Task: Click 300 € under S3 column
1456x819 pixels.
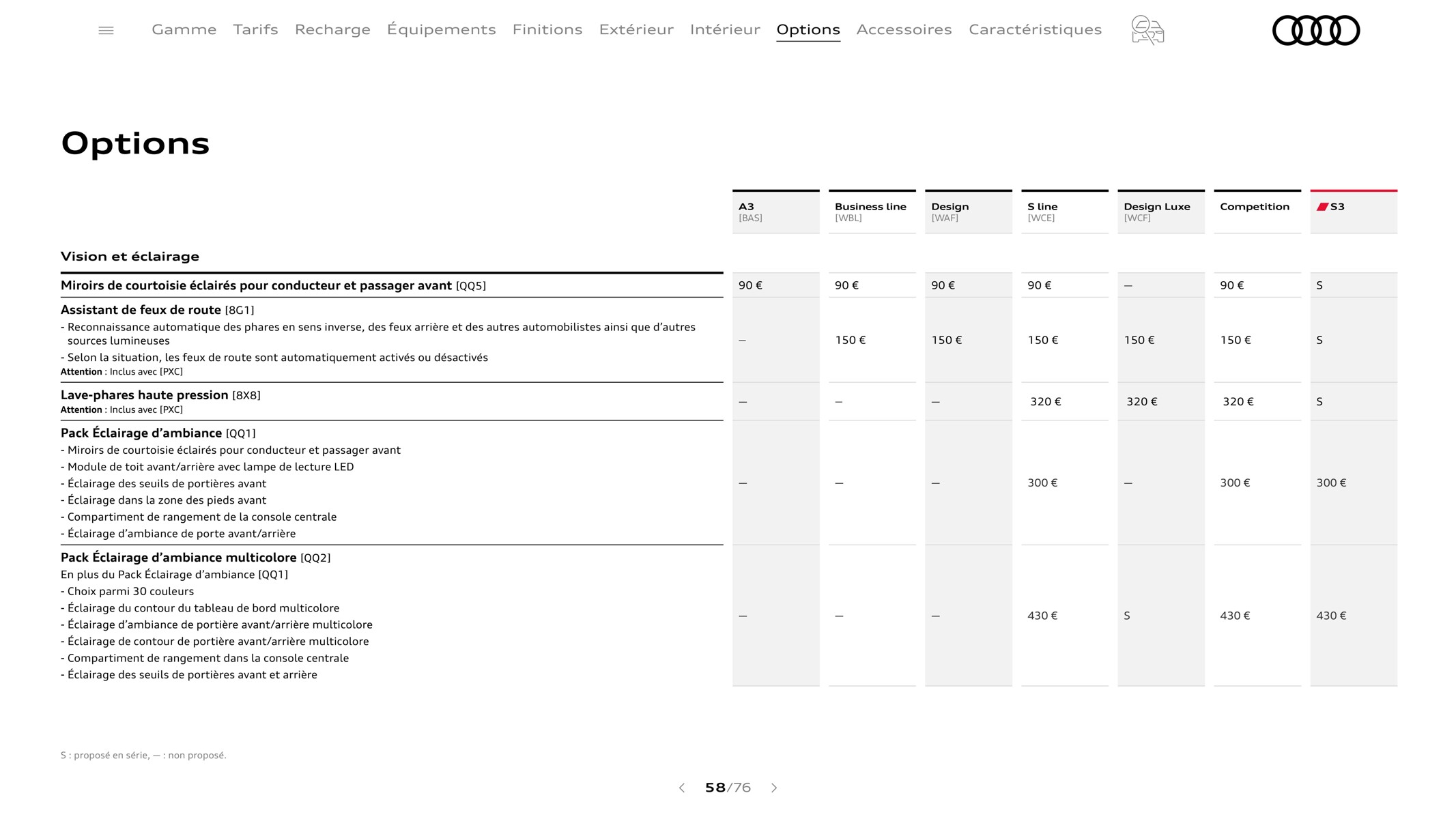Action: (1331, 483)
